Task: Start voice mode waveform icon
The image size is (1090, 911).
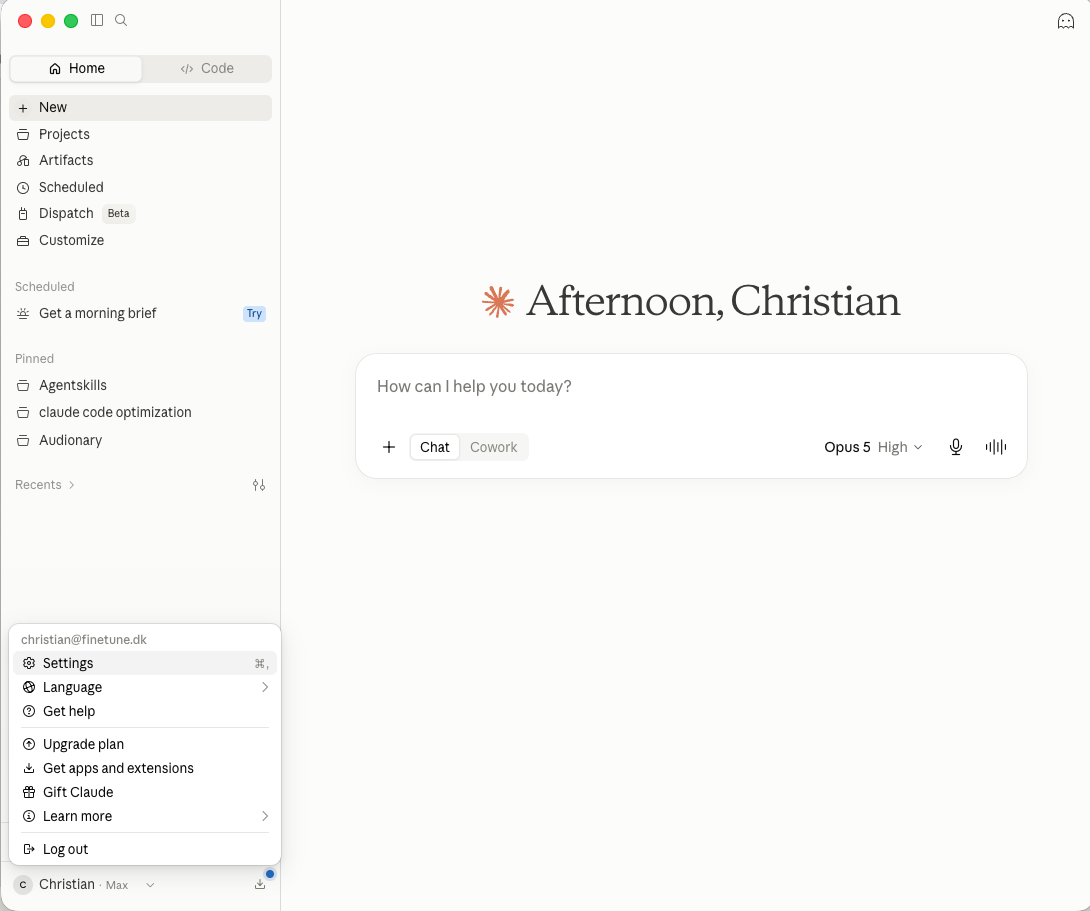Action: click(995, 447)
